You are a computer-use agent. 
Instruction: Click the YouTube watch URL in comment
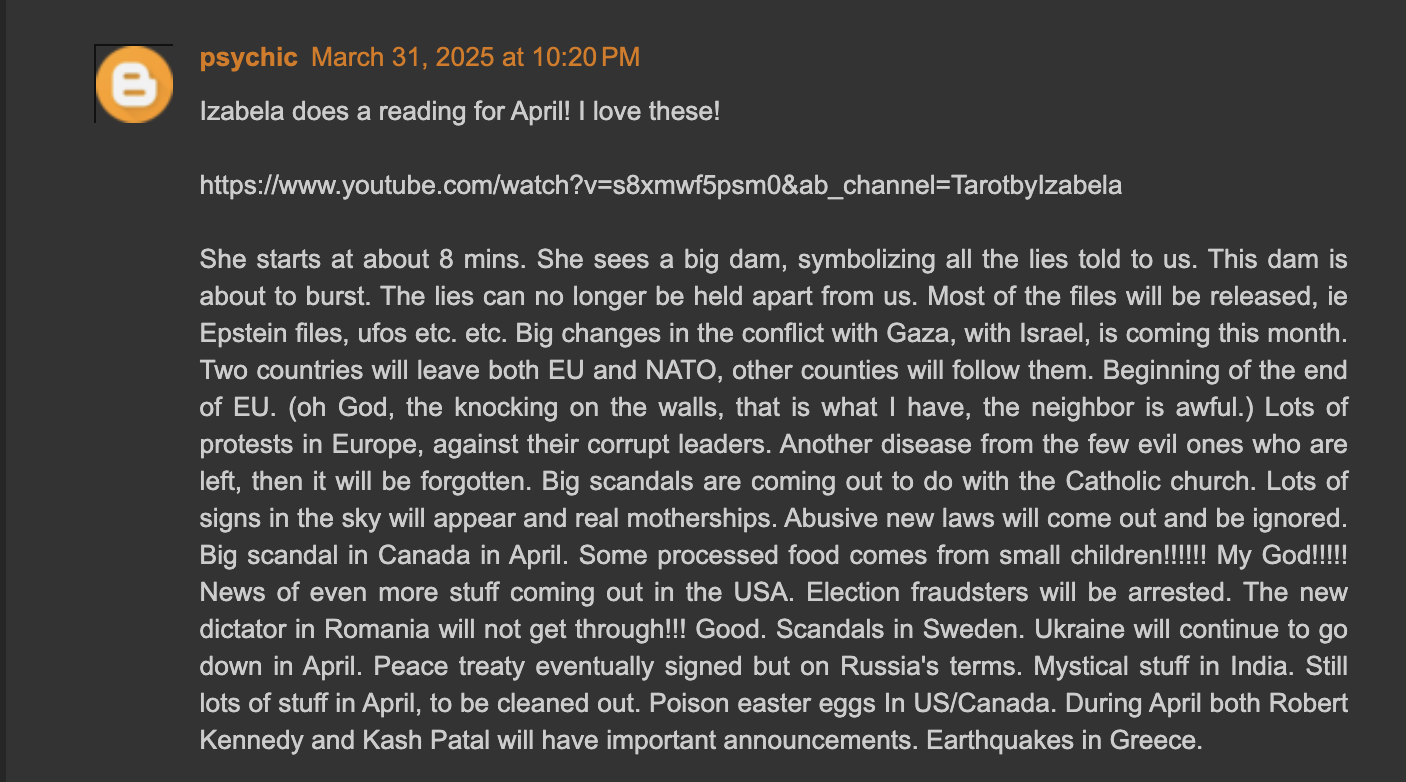coord(661,185)
